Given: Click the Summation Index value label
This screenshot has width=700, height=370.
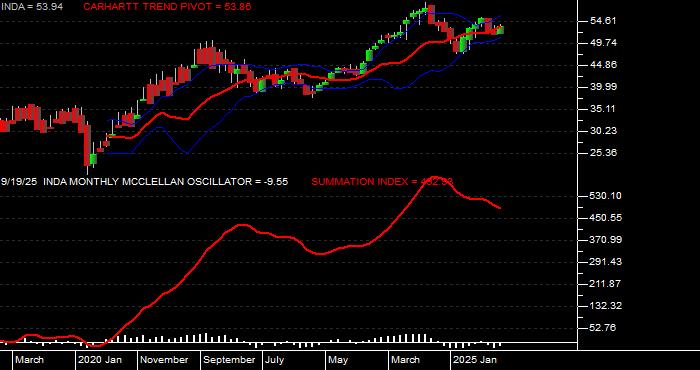Looking at the screenshot, I should [383, 182].
